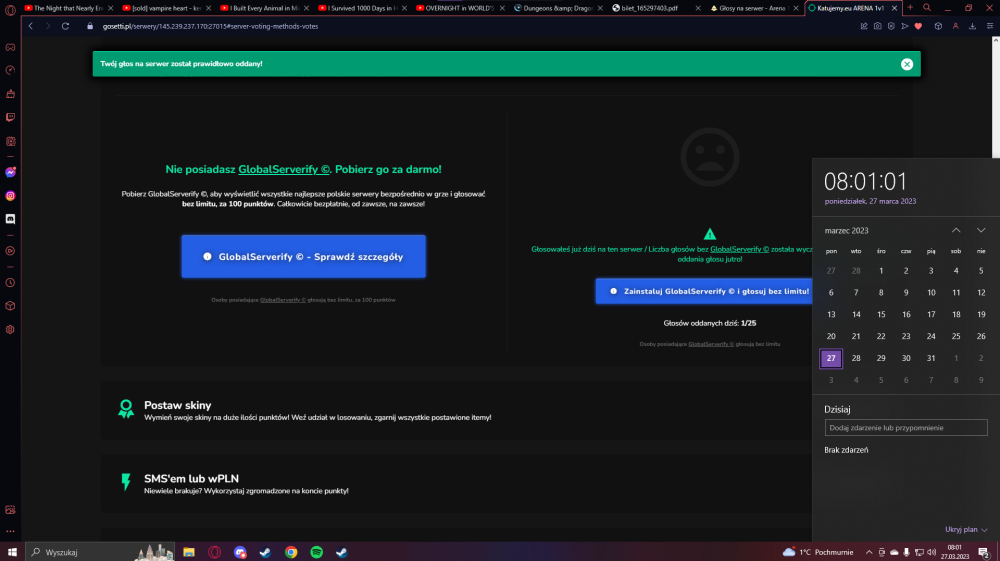The width and height of the screenshot is (1000, 561).
Task: Open Discord from the taskbar
Action: click(x=240, y=552)
